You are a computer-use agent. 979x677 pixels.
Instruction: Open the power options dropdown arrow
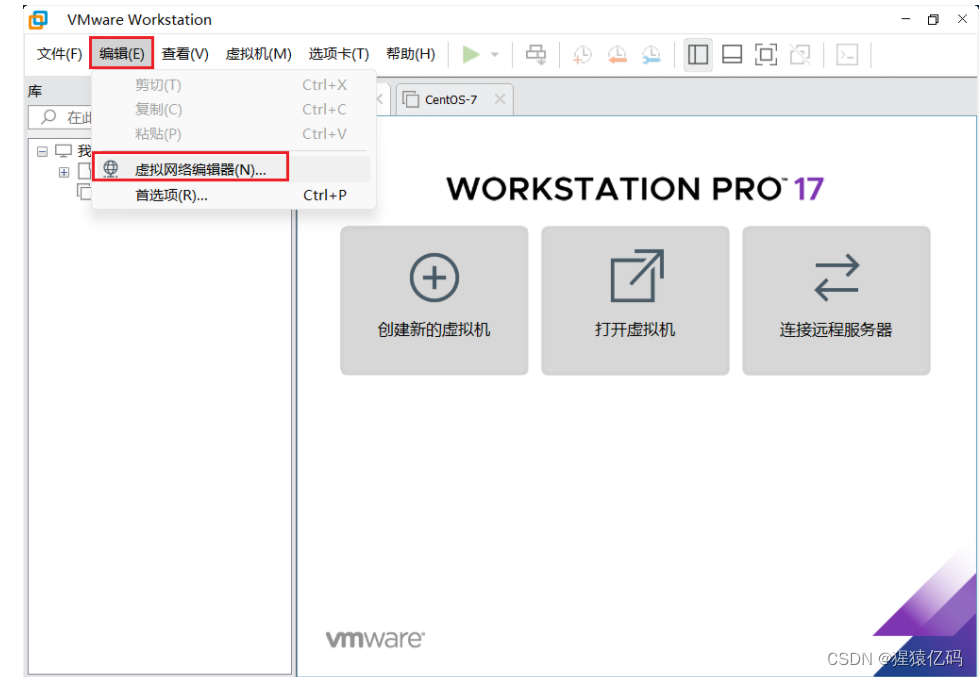[x=494, y=54]
